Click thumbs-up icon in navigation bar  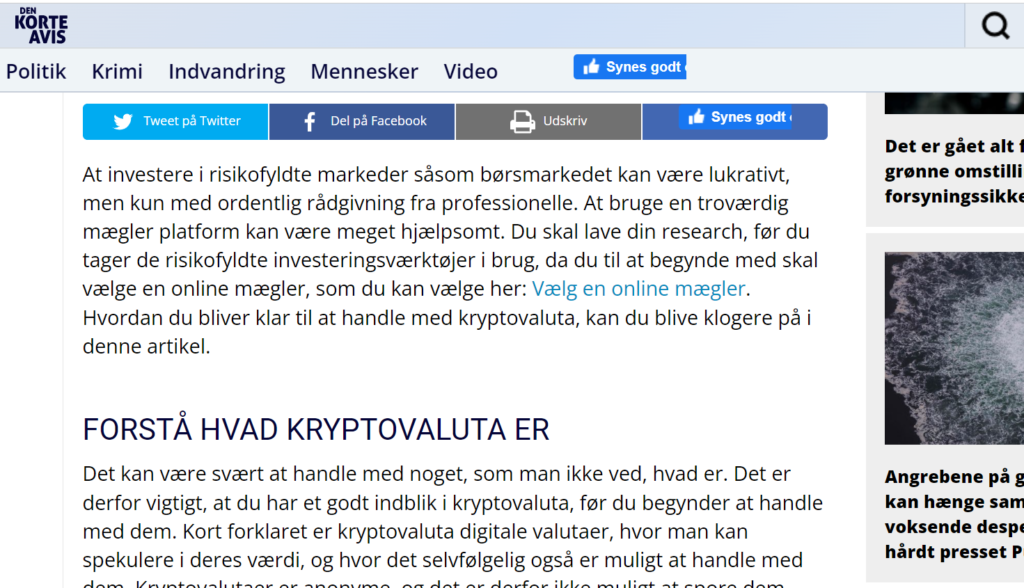591,67
